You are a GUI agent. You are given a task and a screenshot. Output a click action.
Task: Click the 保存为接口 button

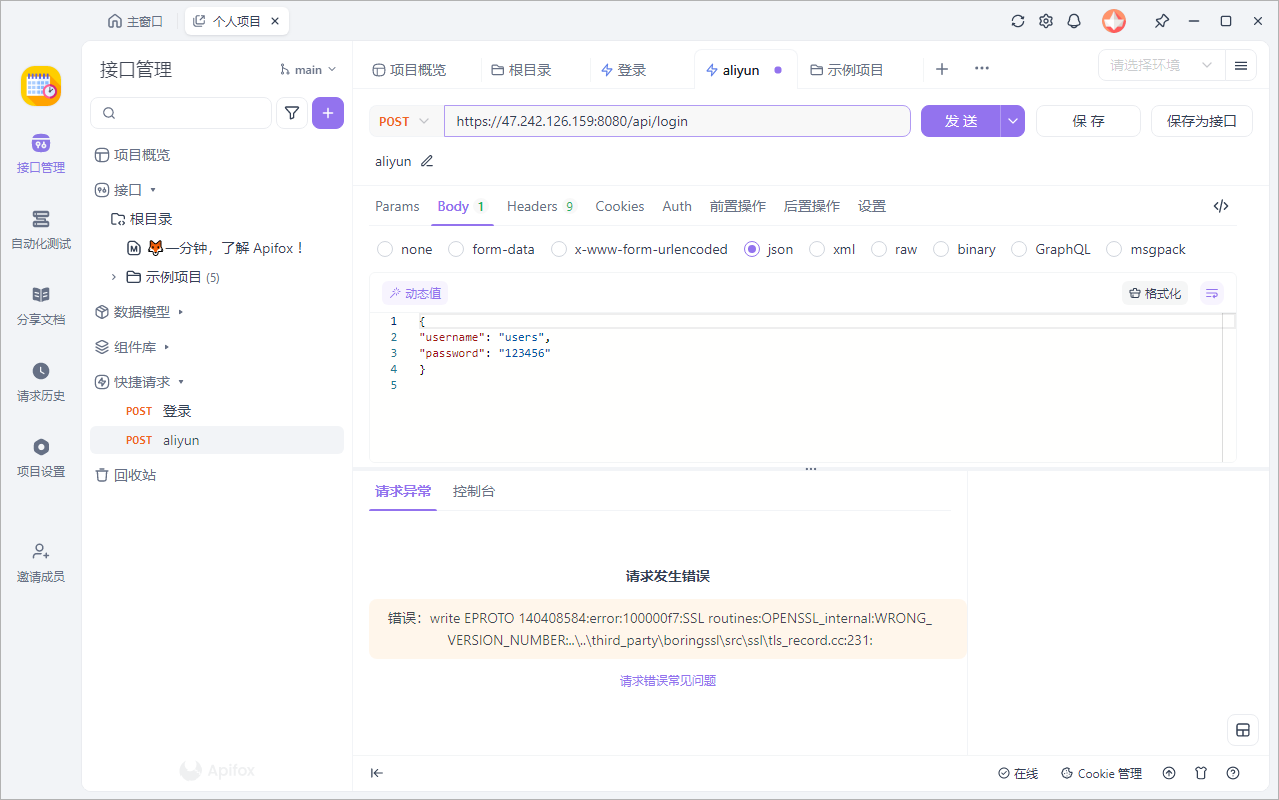[x=1202, y=121]
